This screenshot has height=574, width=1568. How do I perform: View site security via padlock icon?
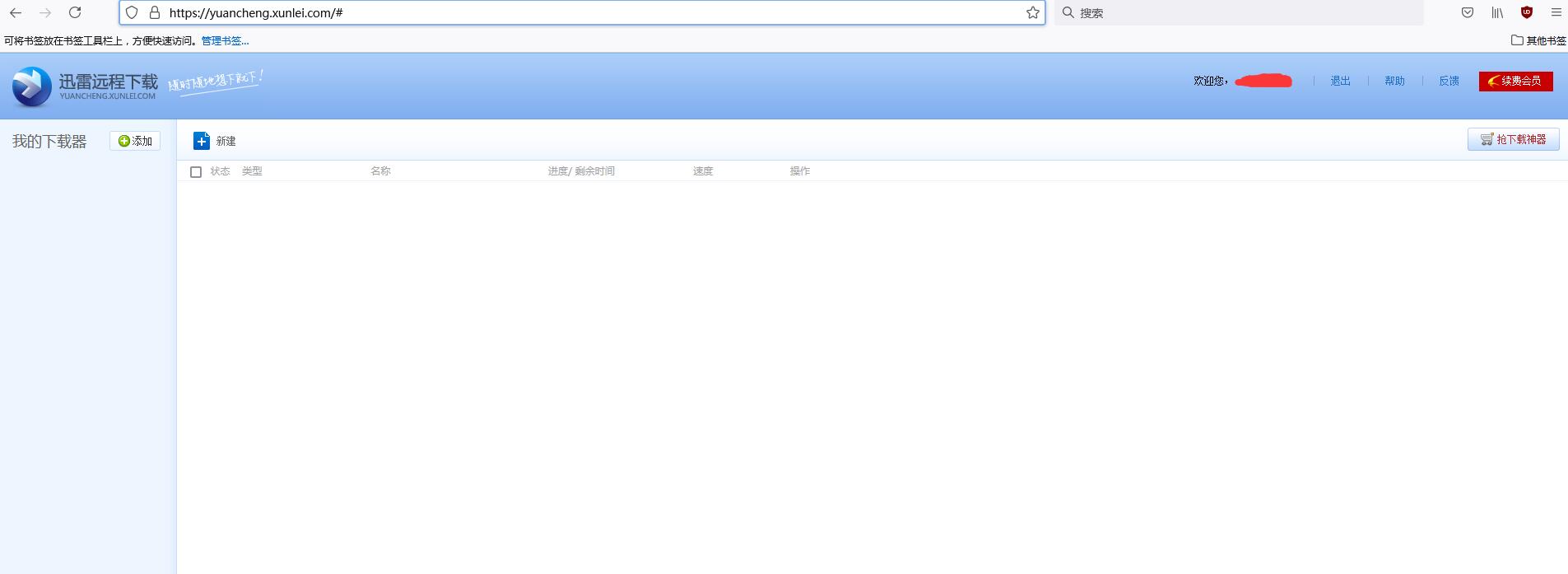pyautogui.click(x=154, y=12)
